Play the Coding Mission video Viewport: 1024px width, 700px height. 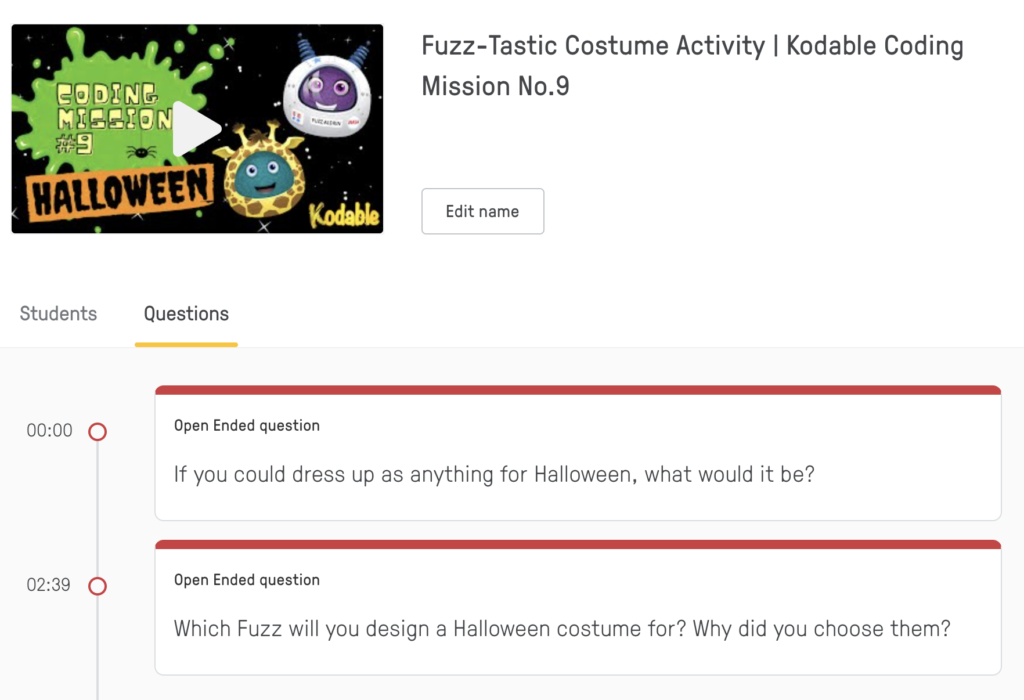pyautogui.click(x=197, y=129)
